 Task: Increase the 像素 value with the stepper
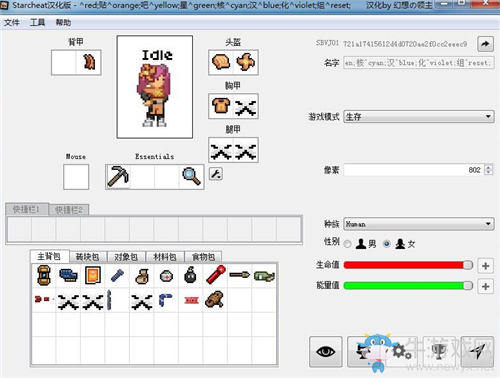[488, 168]
